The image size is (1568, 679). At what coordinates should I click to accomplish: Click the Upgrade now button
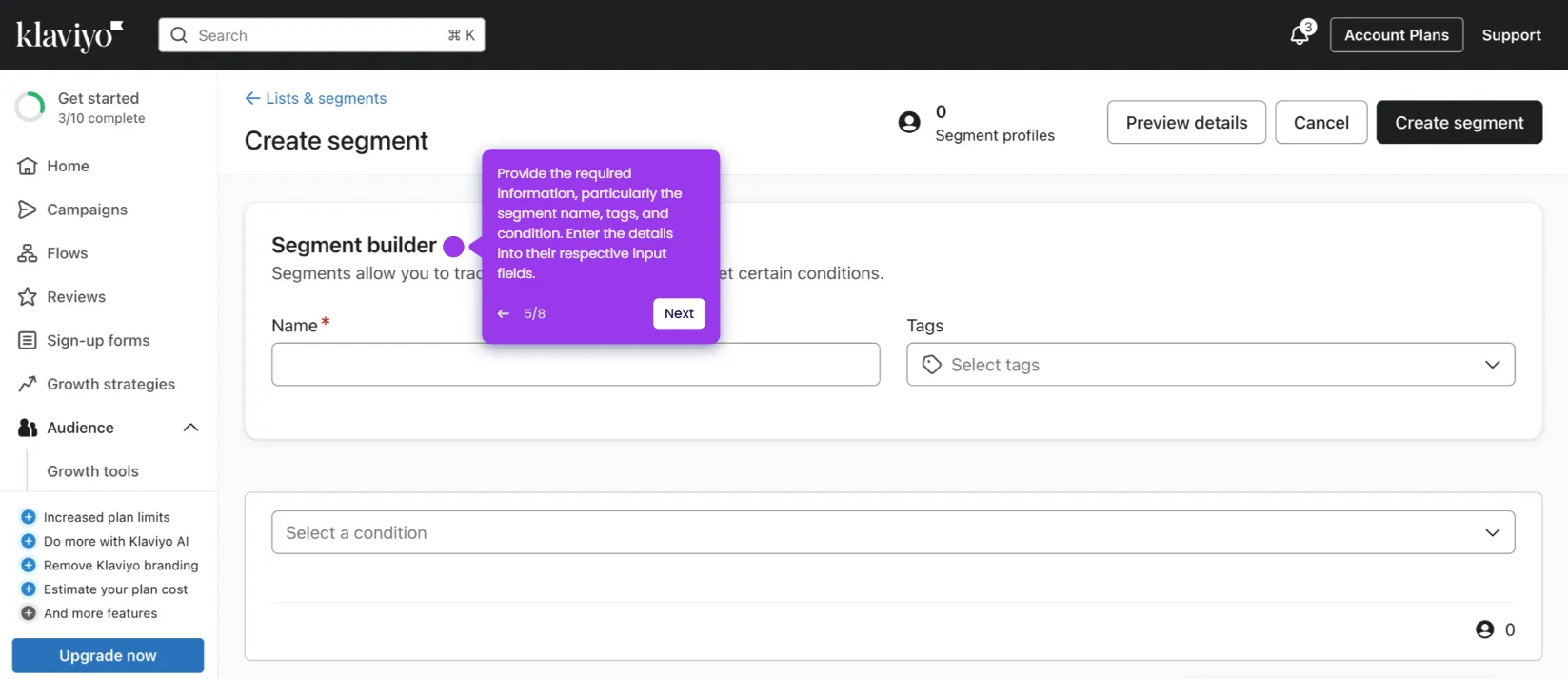click(x=109, y=656)
